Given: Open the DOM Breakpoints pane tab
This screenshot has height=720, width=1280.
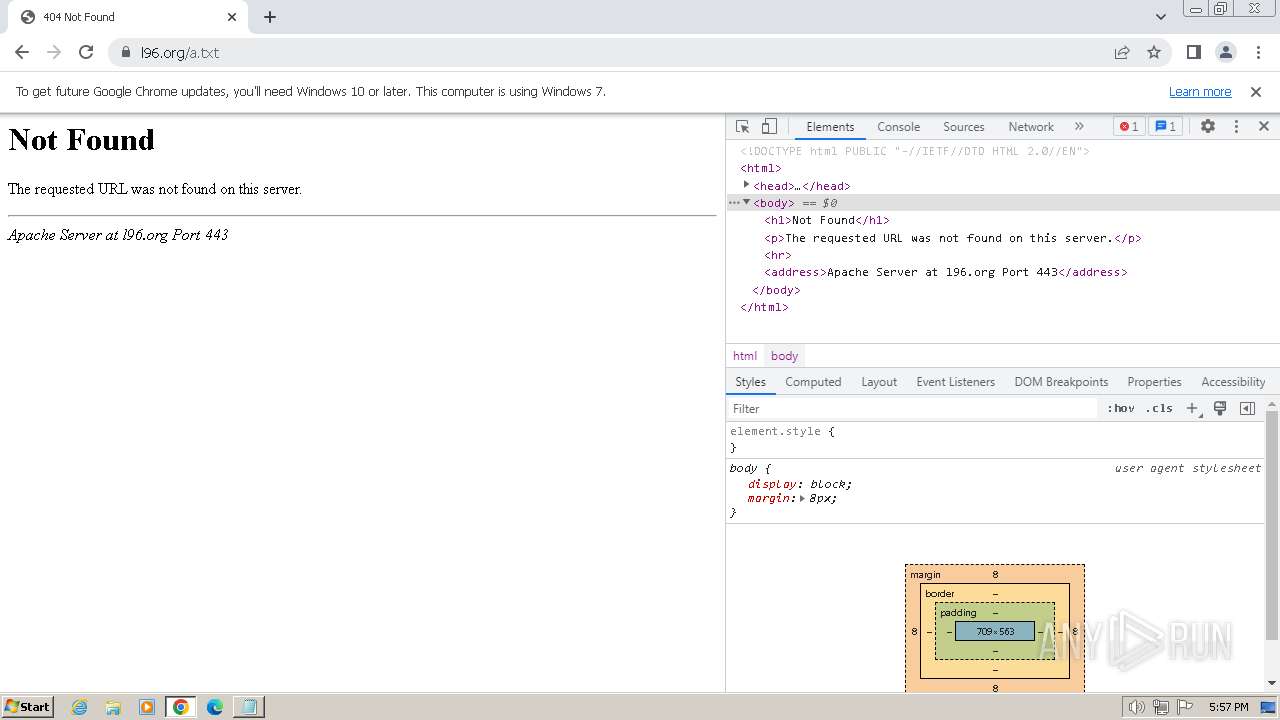Looking at the screenshot, I should point(1061,382).
